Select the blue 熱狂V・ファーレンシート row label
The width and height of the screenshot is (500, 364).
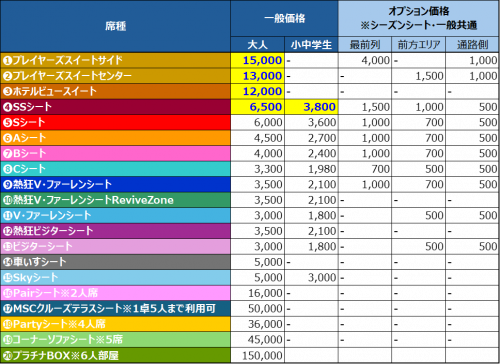[x=115, y=184]
